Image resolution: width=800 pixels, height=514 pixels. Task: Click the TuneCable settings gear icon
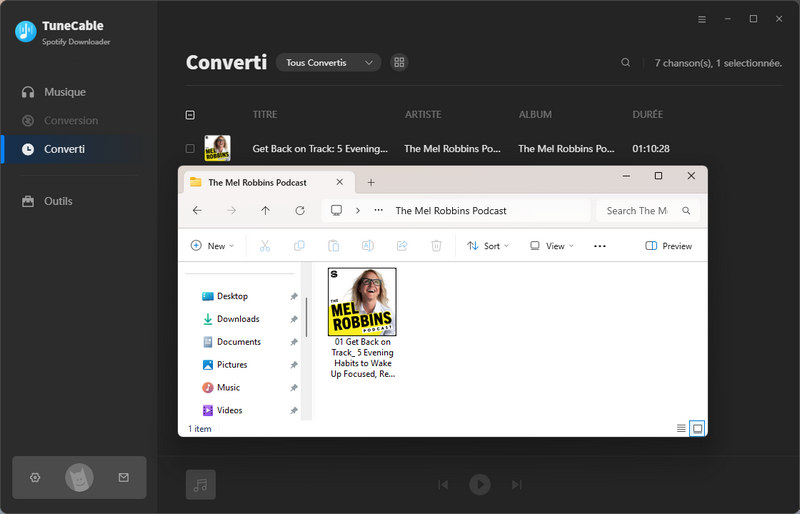35,478
